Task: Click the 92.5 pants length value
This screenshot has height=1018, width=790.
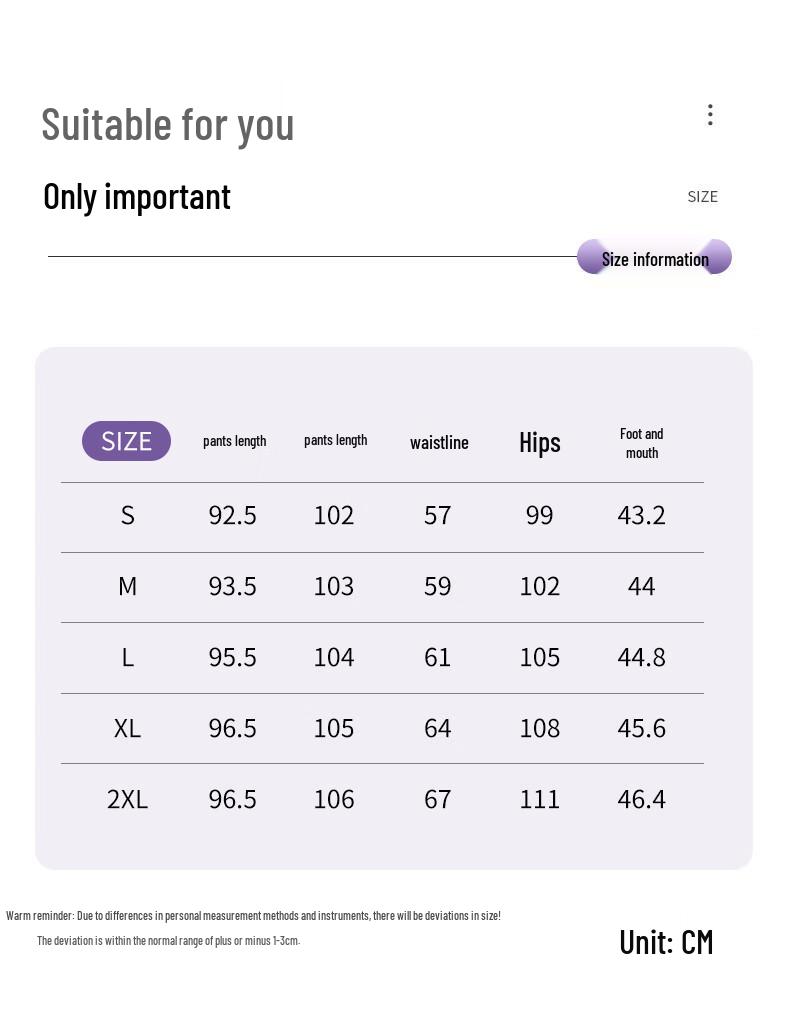Action: point(232,515)
